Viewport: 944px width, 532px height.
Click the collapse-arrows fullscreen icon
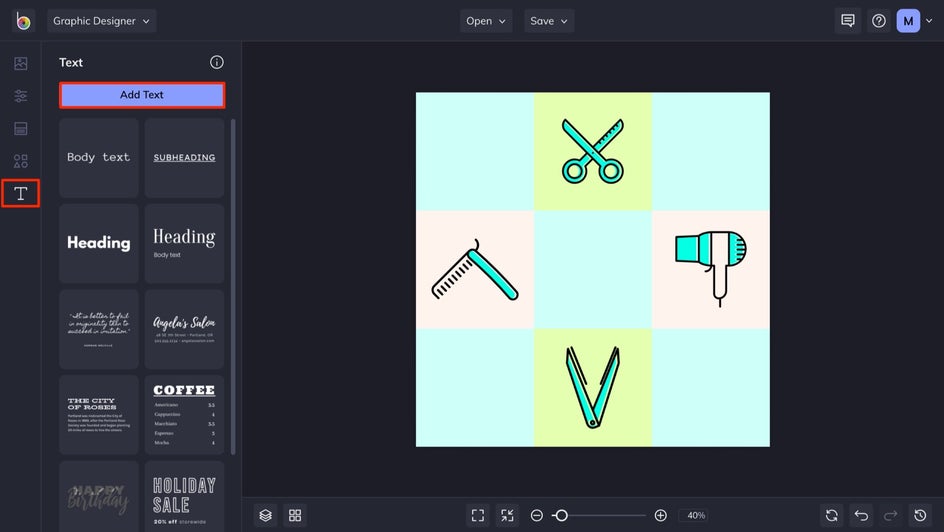(x=508, y=515)
